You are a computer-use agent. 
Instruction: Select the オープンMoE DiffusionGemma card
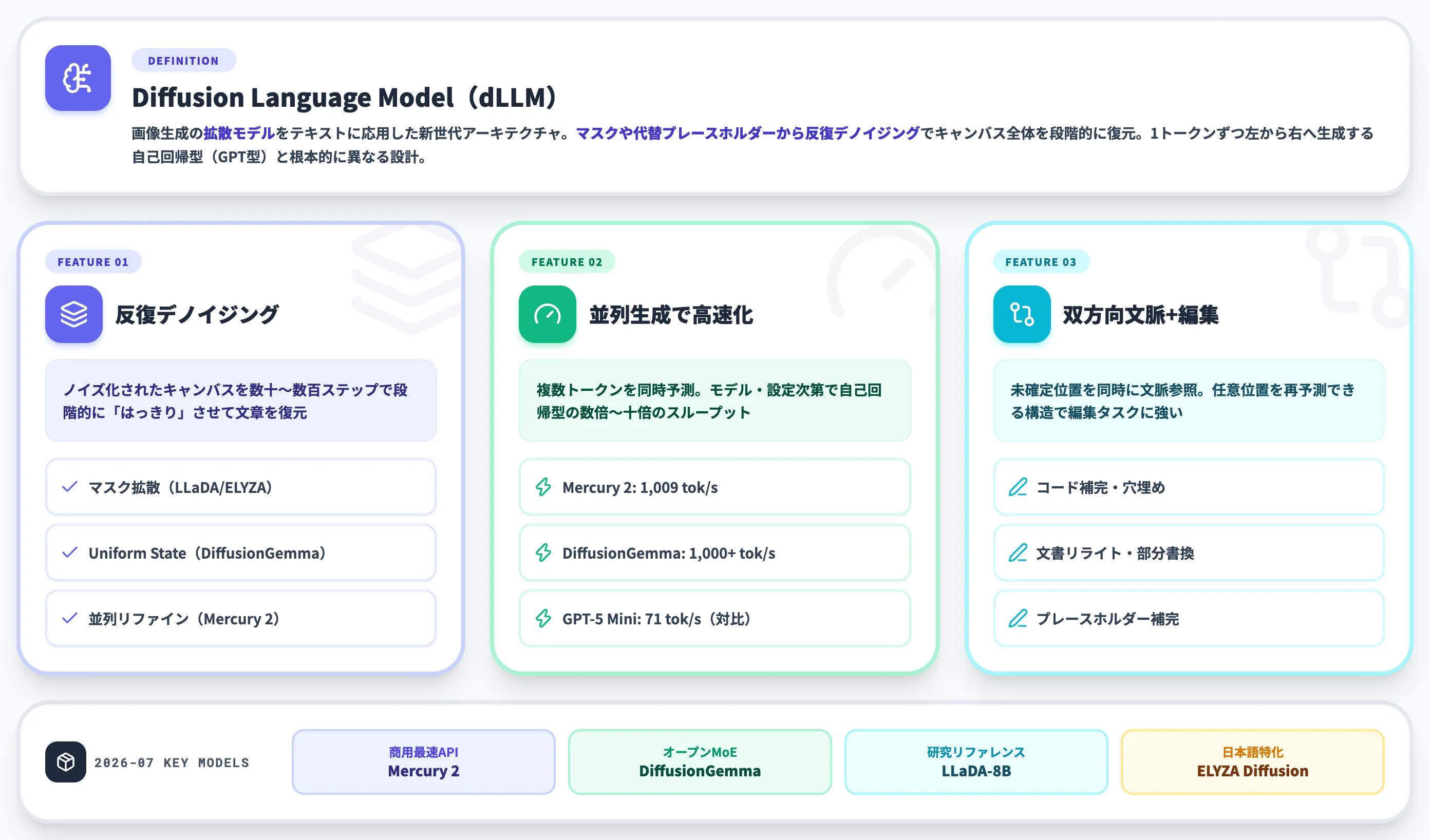pyautogui.click(x=700, y=762)
